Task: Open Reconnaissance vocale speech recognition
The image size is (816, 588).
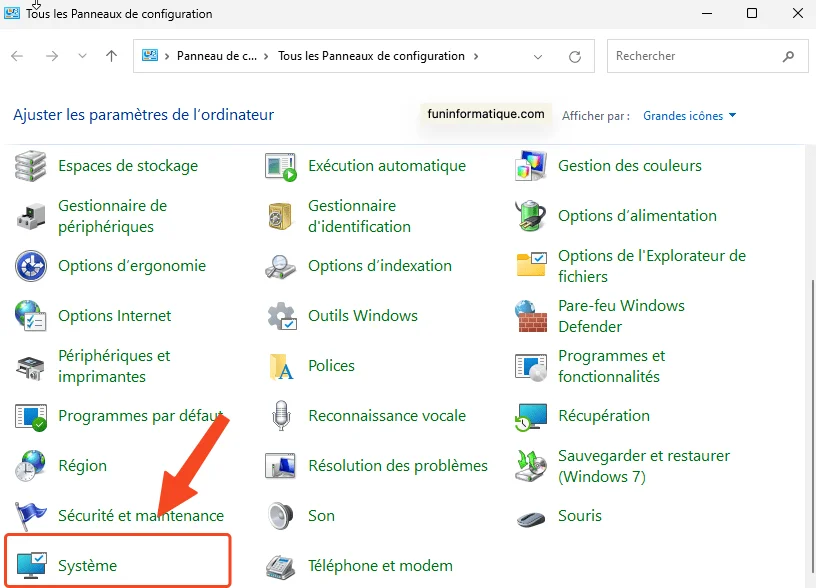Action: tap(388, 416)
